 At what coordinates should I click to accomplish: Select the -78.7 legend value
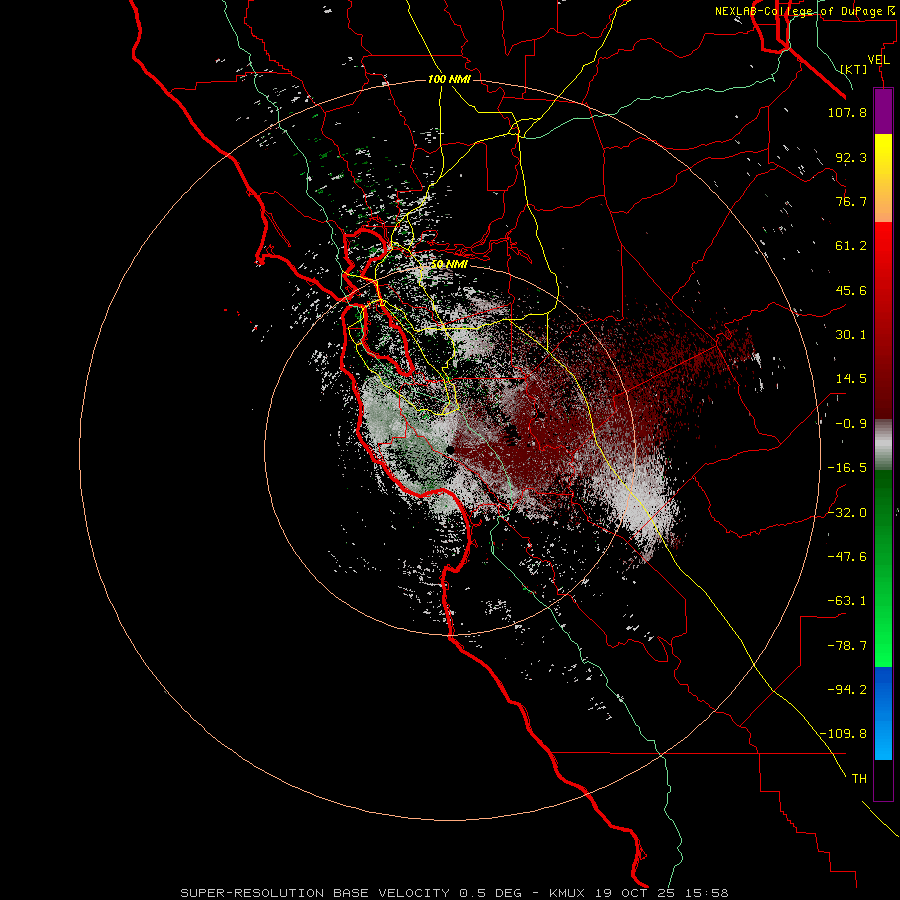(x=847, y=646)
